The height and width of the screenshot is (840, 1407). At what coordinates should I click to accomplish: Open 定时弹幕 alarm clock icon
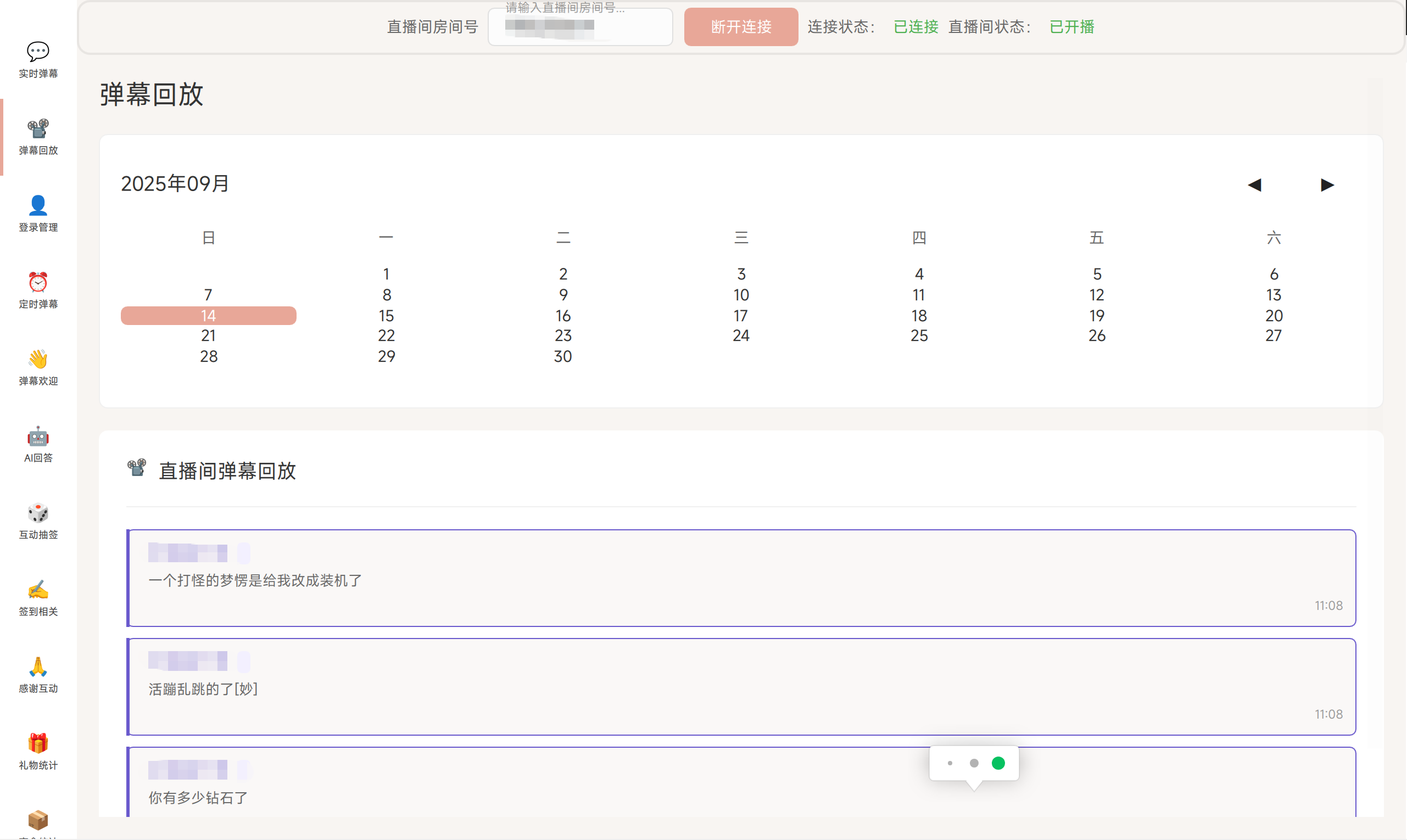pyautogui.click(x=38, y=282)
